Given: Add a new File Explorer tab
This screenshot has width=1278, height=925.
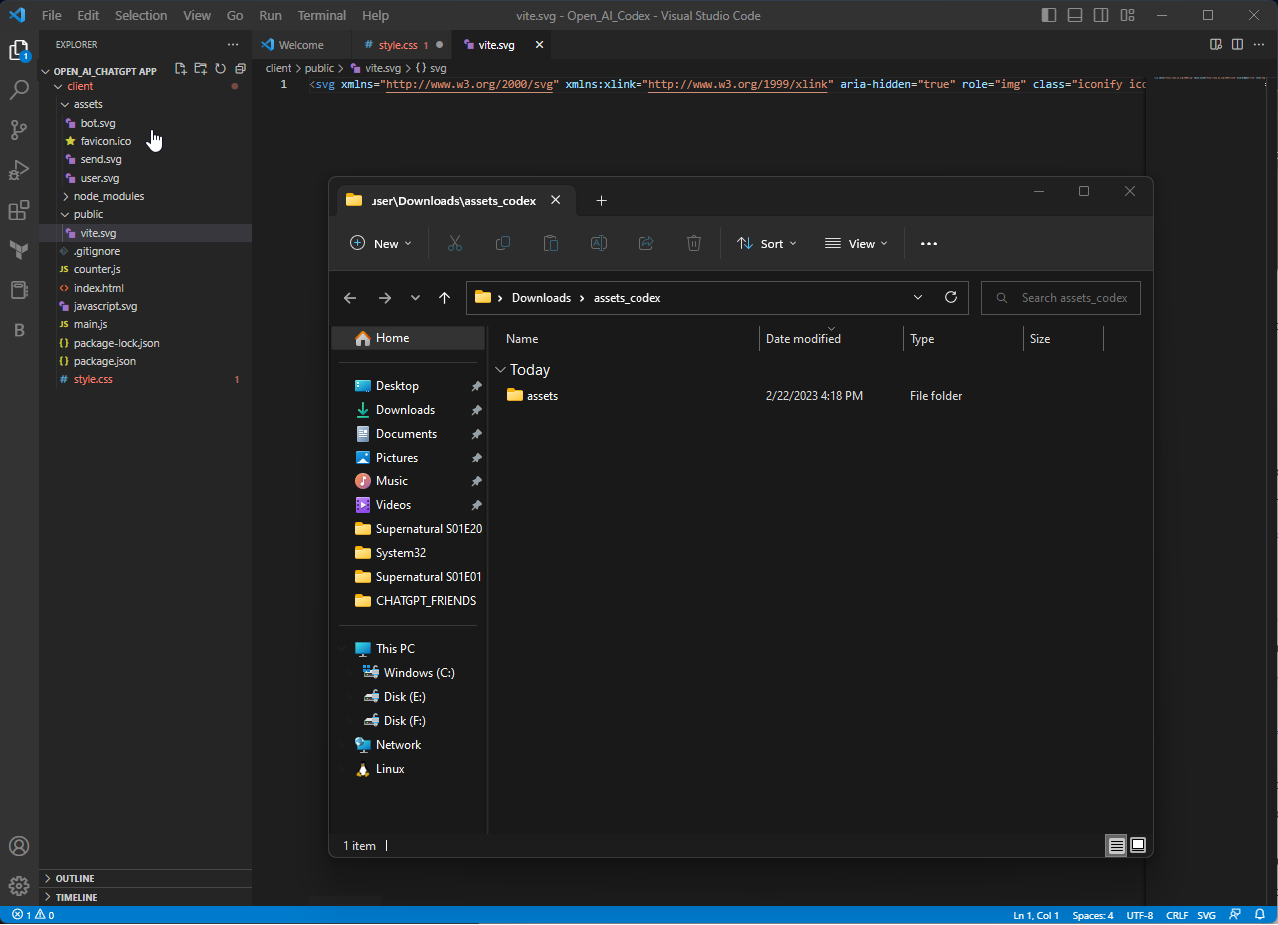Looking at the screenshot, I should pyautogui.click(x=601, y=200).
